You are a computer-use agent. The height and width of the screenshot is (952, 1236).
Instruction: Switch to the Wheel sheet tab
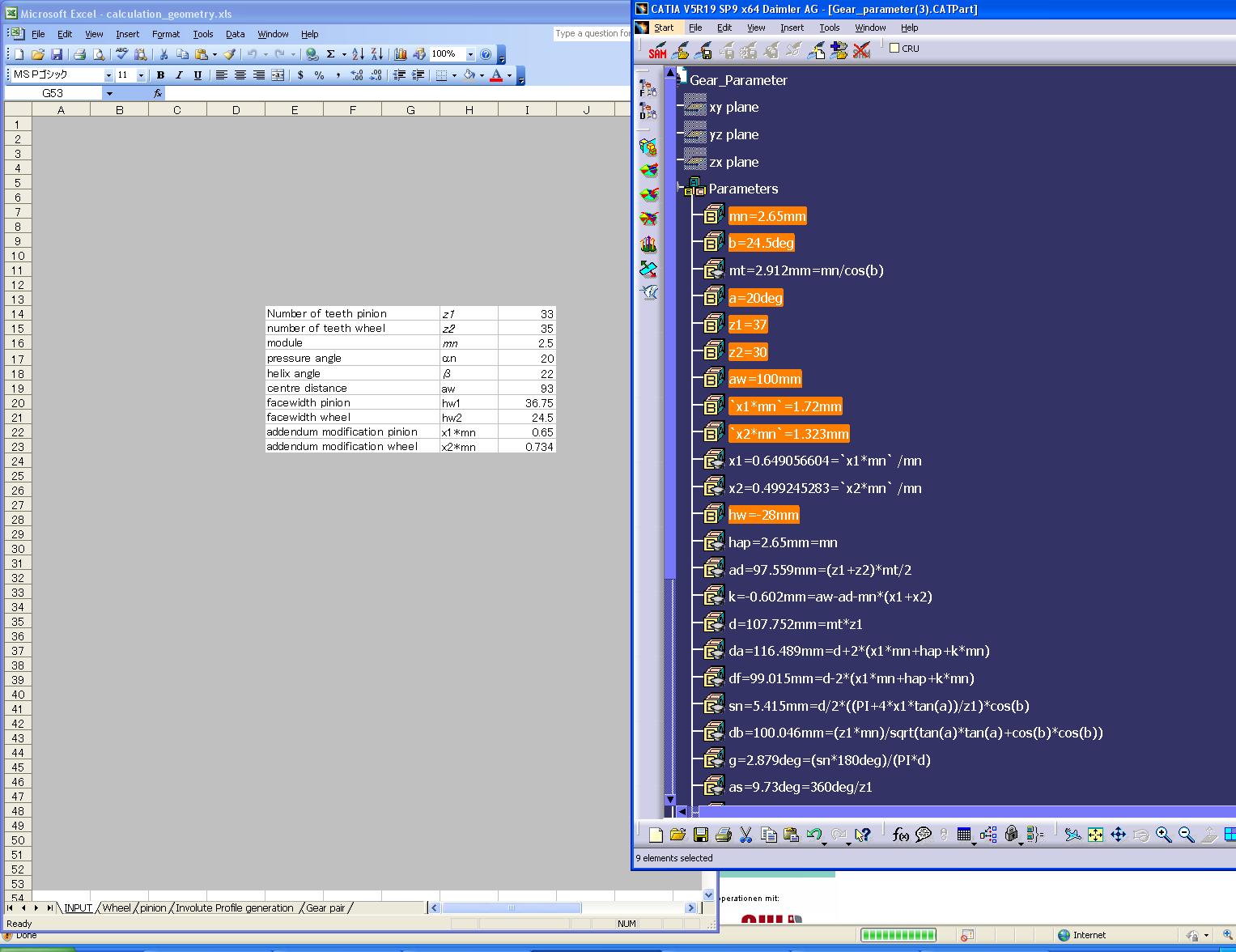click(x=117, y=907)
